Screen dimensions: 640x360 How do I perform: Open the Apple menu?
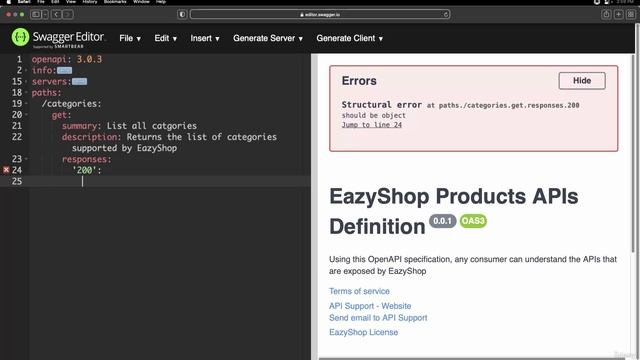pyautogui.click(x=9, y=2)
